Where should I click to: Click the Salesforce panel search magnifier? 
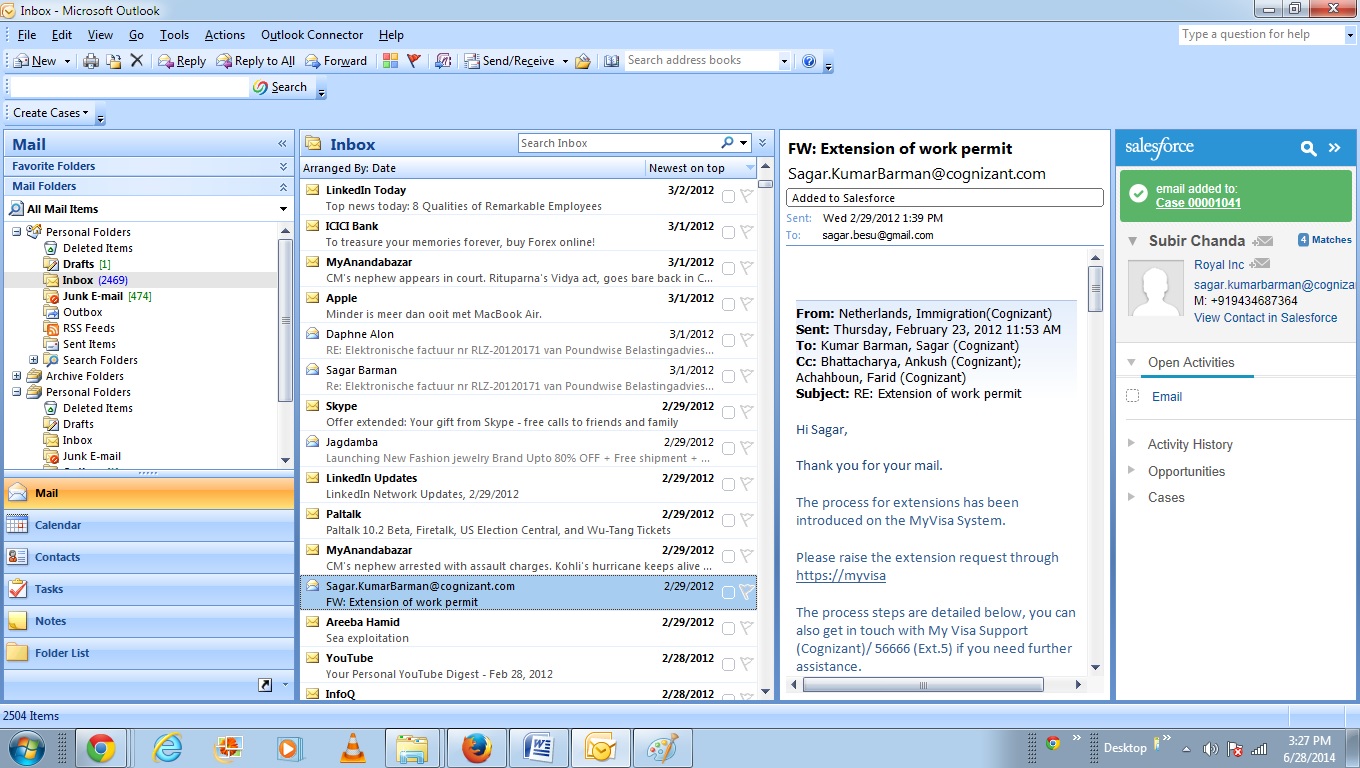(x=1308, y=148)
